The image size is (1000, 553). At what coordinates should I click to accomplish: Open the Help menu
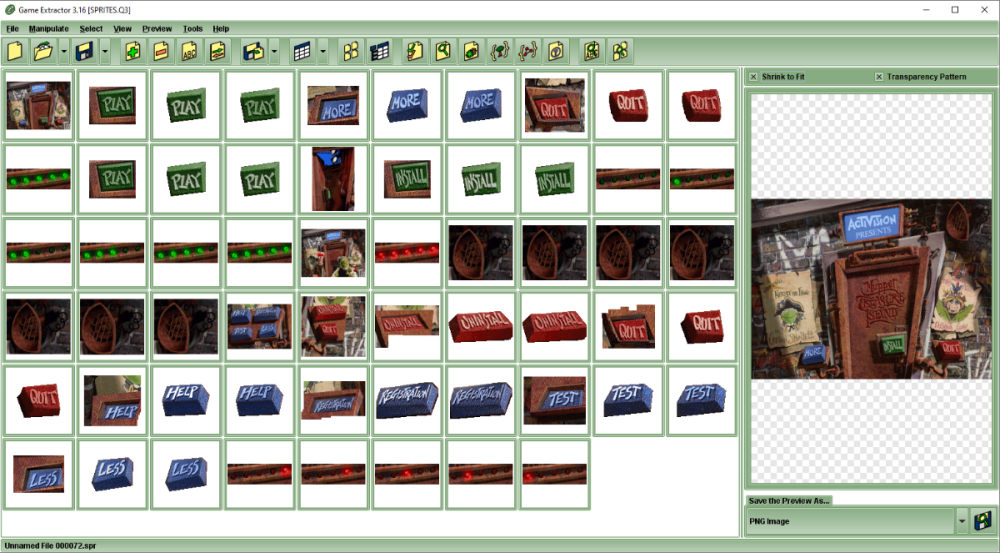[x=221, y=29]
